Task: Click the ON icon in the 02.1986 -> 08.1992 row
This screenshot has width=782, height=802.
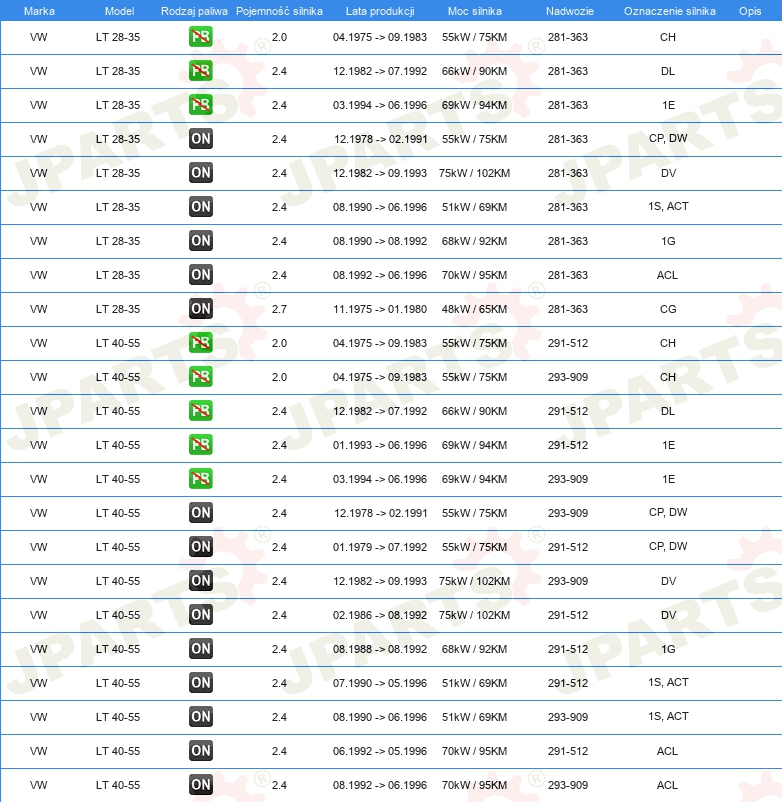Action: pyautogui.click(x=200, y=615)
